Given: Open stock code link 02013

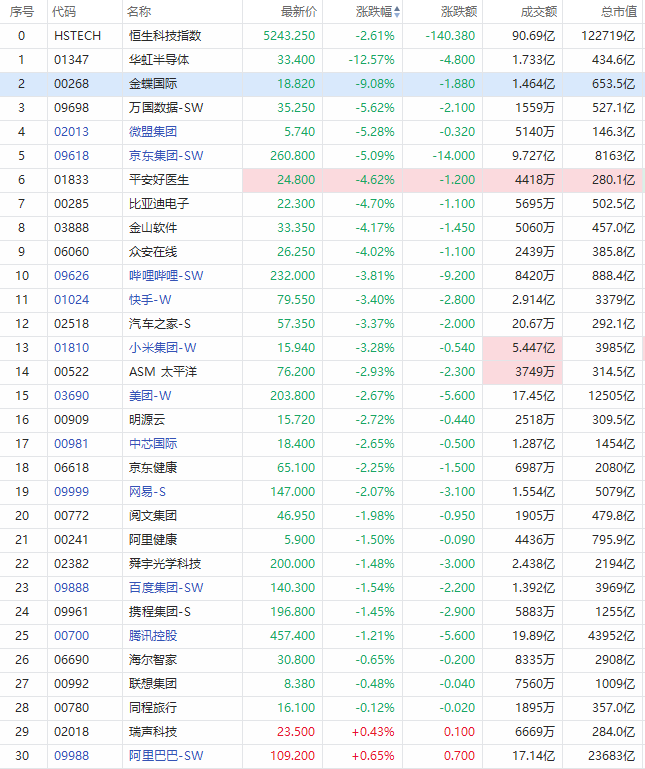Looking at the screenshot, I should pyautogui.click(x=71, y=132).
